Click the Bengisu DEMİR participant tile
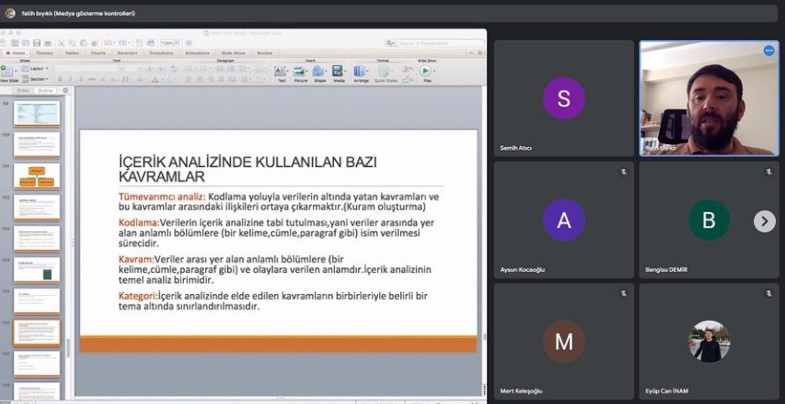 click(x=708, y=220)
